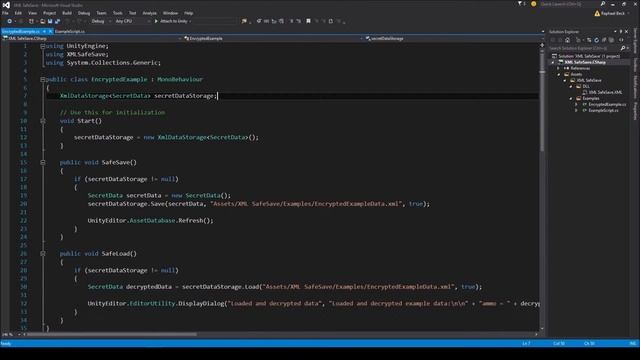Open the File menu

tap(5, 13)
